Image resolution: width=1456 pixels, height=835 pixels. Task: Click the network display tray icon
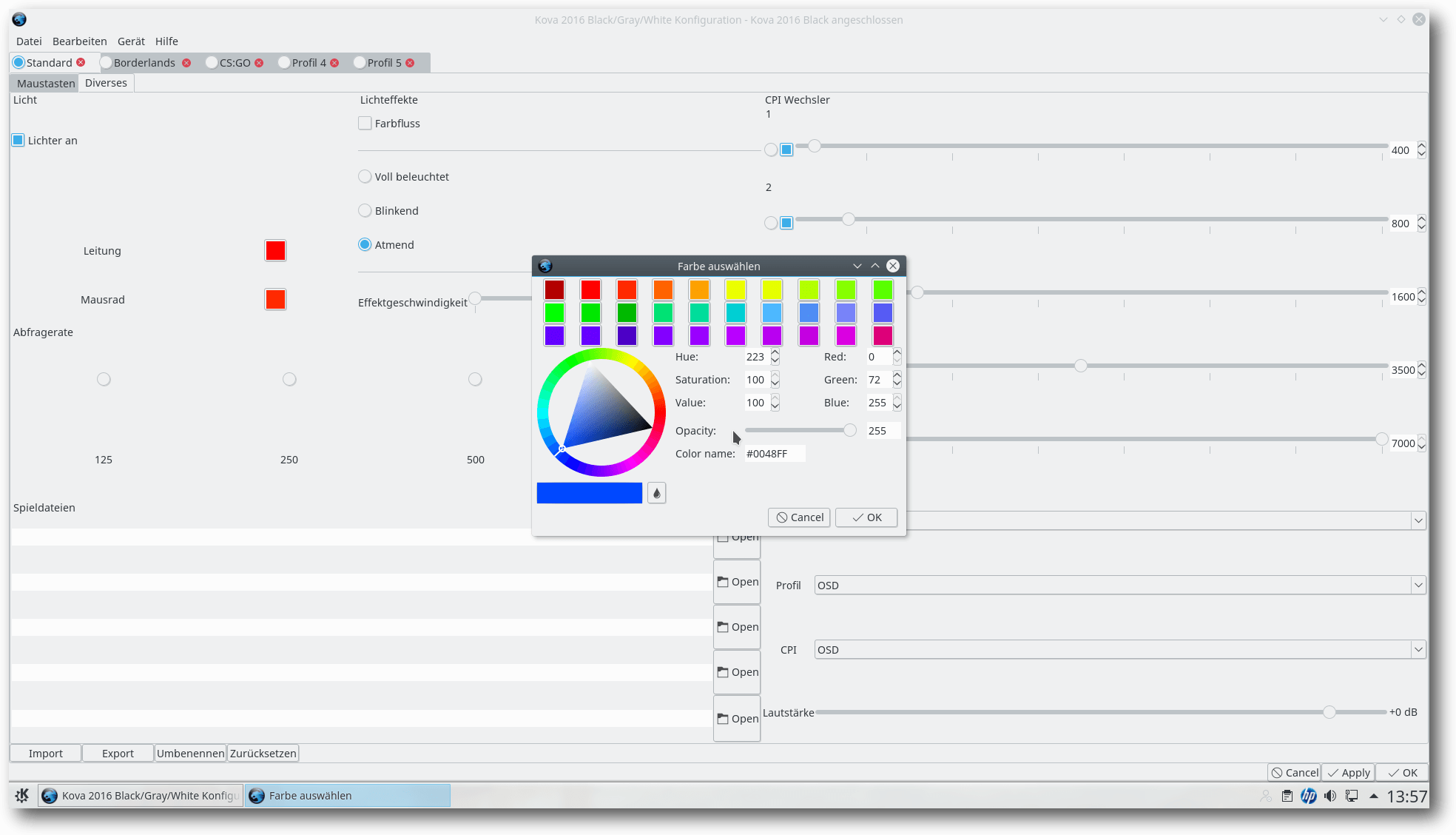click(x=1352, y=796)
